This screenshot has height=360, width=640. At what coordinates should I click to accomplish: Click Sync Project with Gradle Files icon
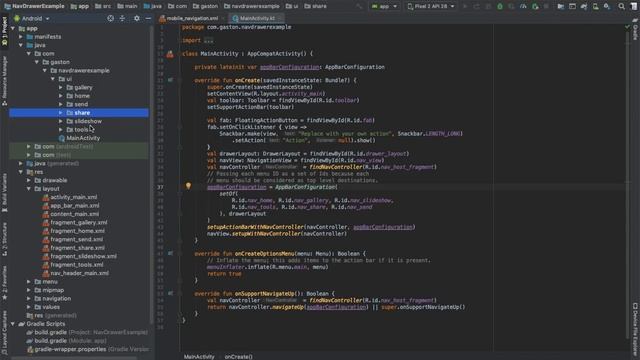584,6
